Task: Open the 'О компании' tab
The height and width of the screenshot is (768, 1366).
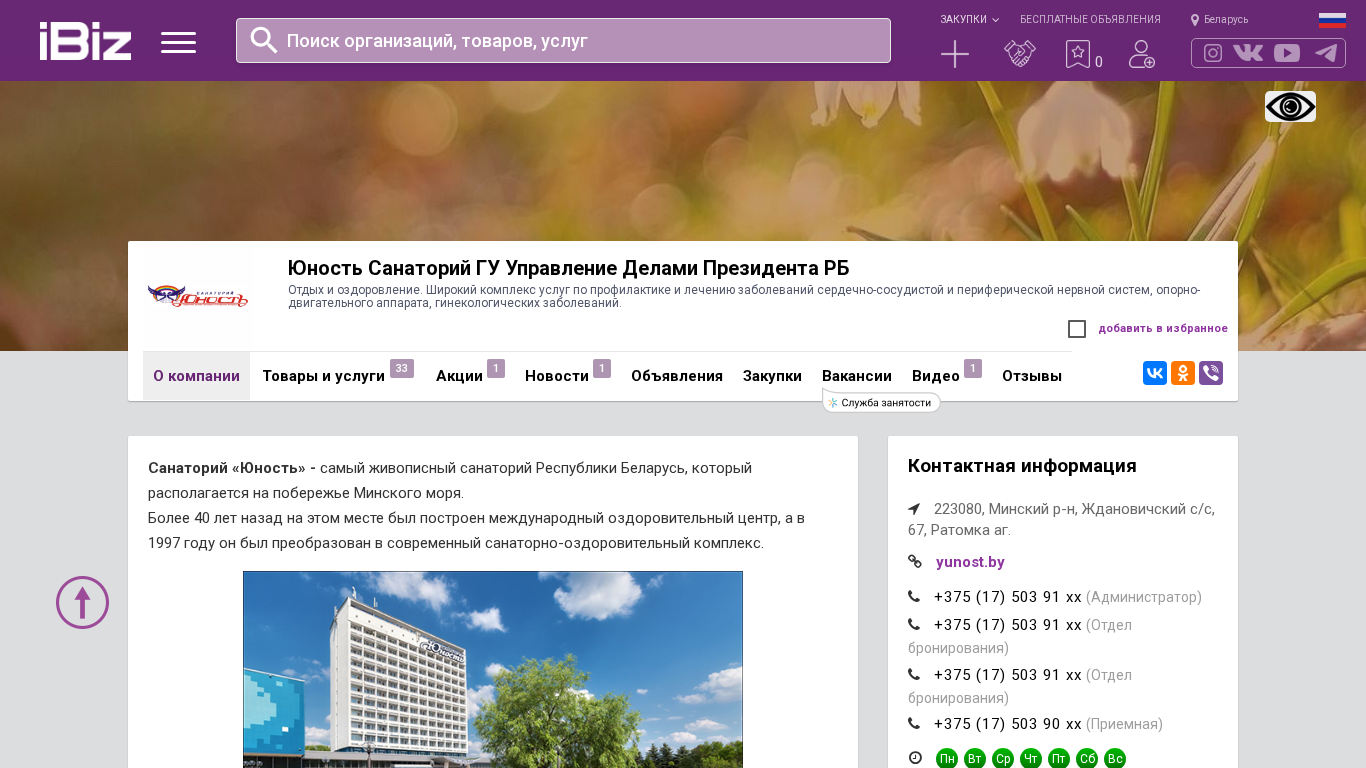Action: 196,376
